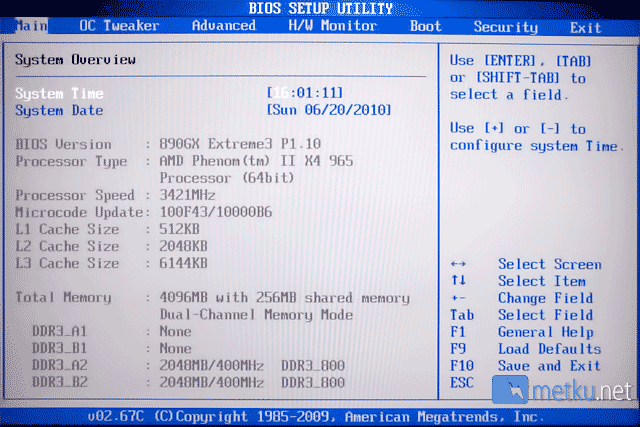Image resolution: width=640 pixels, height=427 pixels.
Task: Click the L2 Cache Size label
Action: click(67, 247)
